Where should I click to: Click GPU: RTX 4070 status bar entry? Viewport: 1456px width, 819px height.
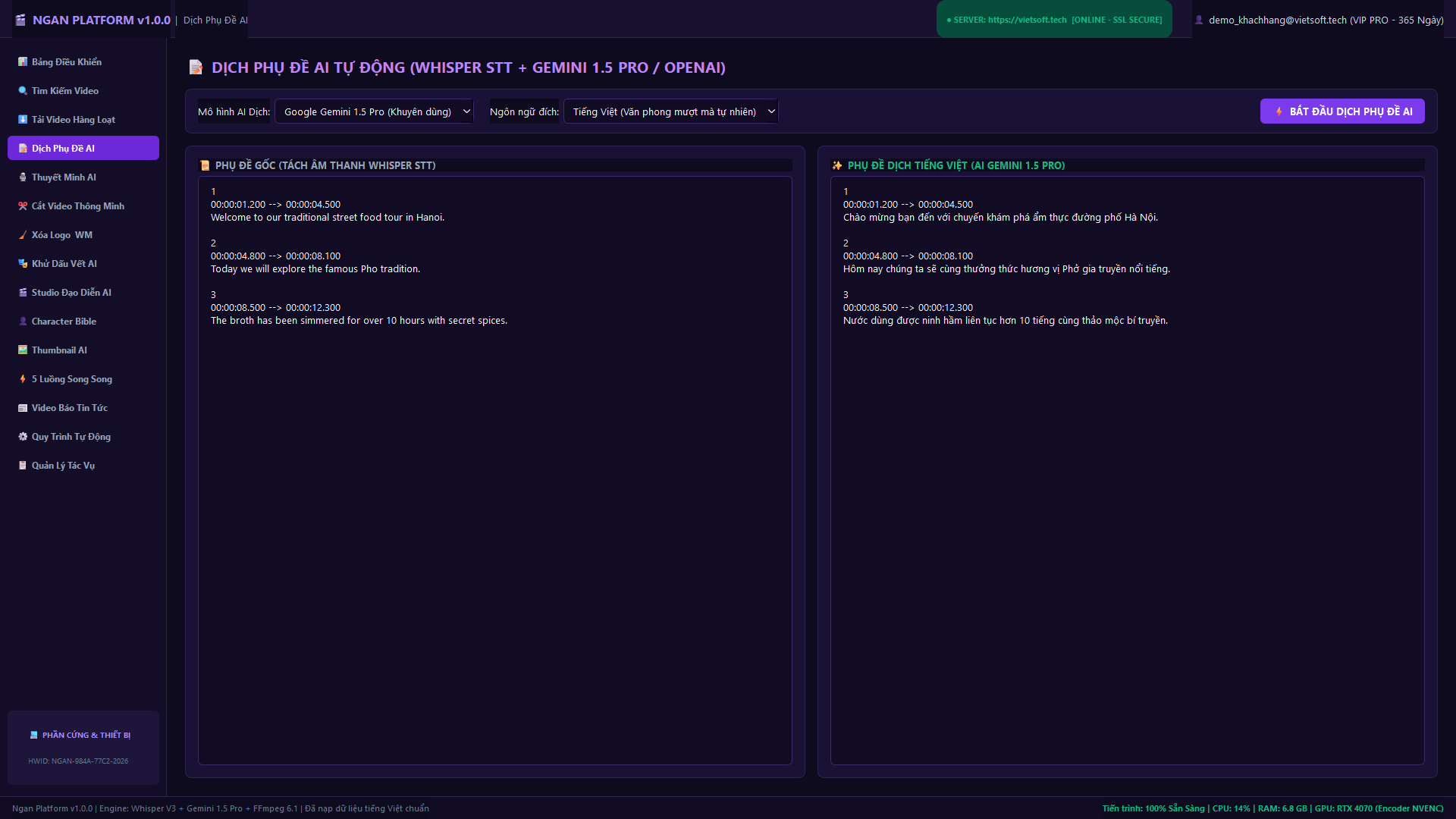[1379, 808]
